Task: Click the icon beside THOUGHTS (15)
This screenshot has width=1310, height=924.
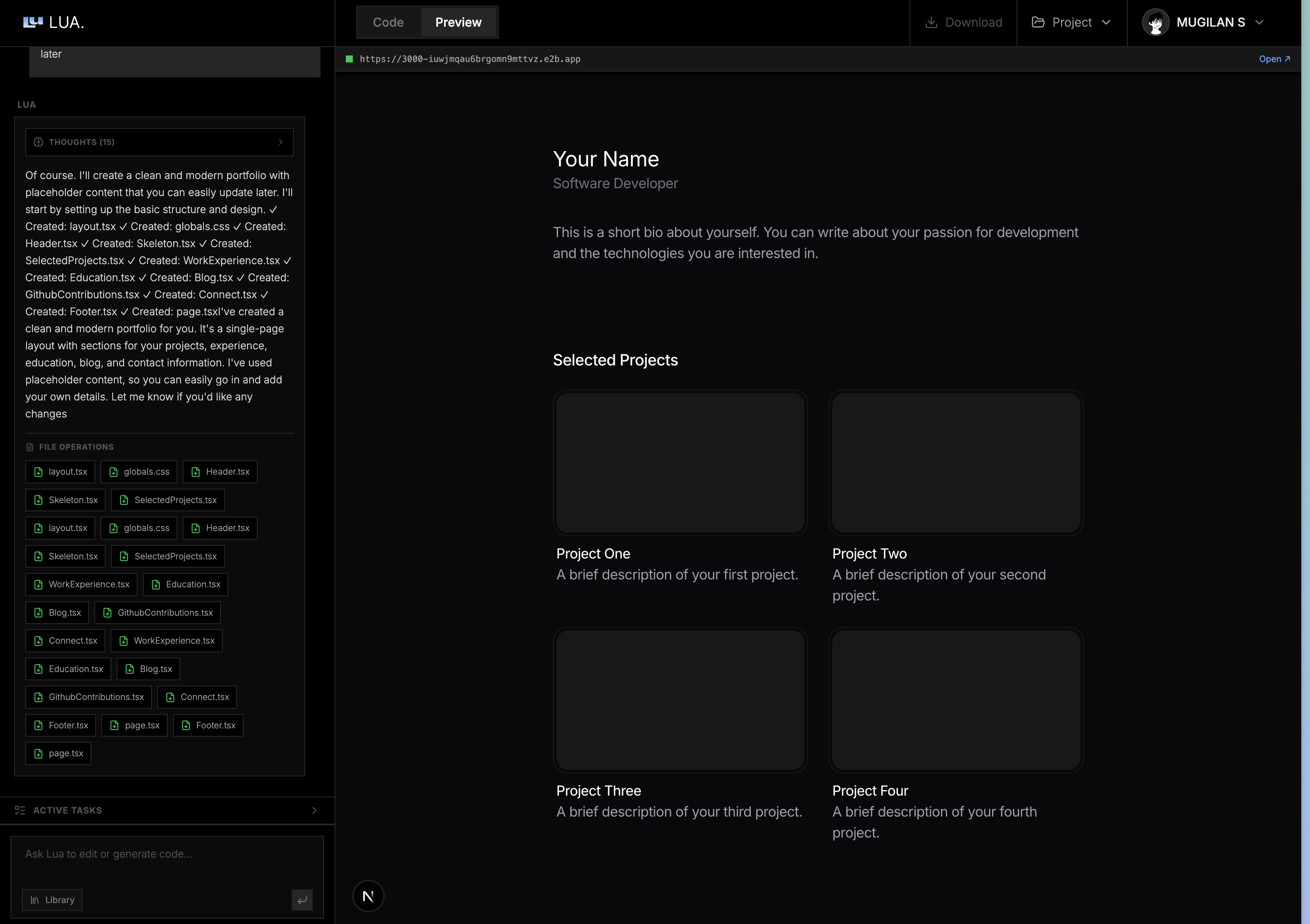Action: point(38,141)
